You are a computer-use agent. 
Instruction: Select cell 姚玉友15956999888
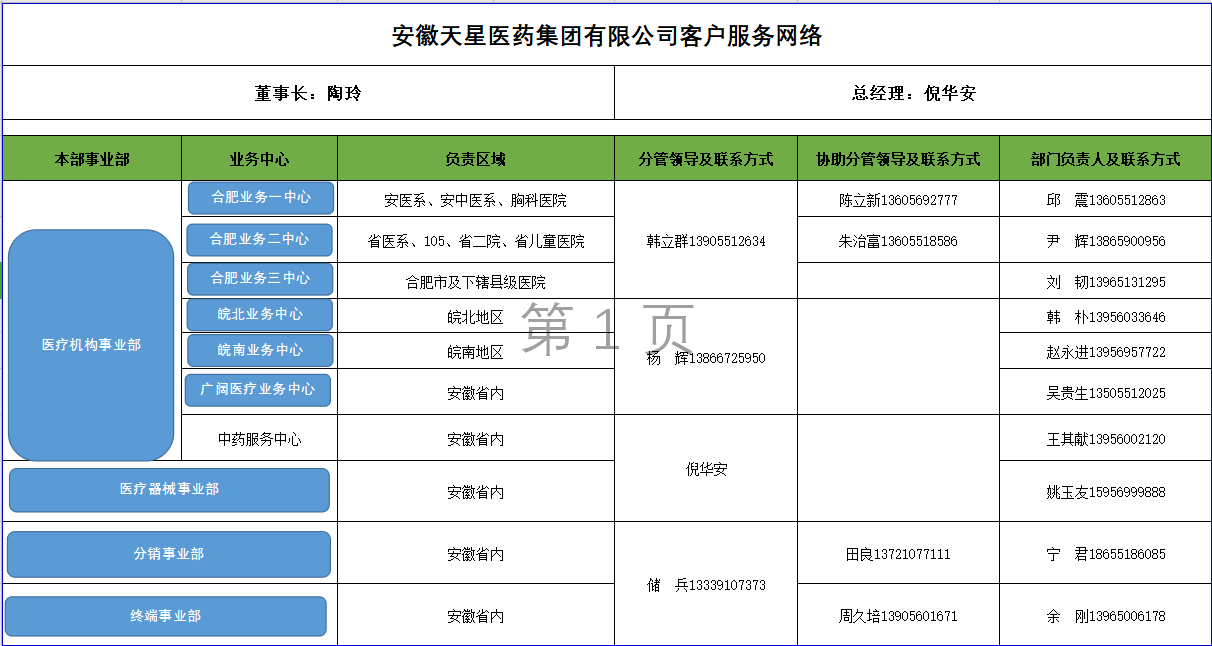tap(1105, 492)
